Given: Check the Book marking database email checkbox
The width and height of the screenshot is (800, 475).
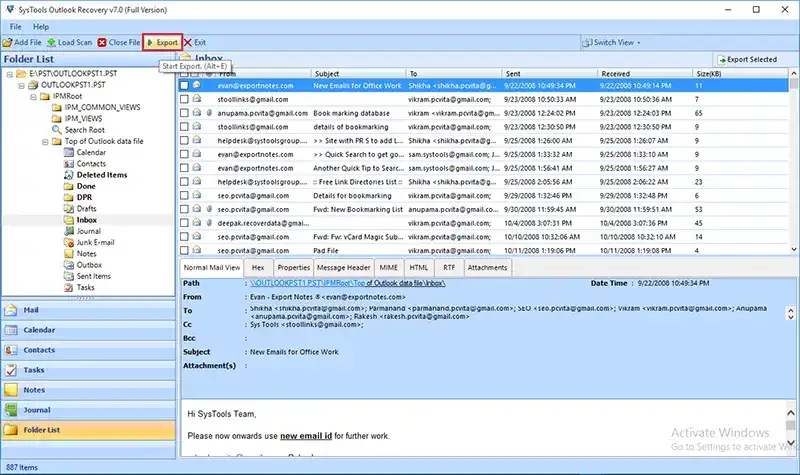Looking at the screenshot, I should 184,113.
